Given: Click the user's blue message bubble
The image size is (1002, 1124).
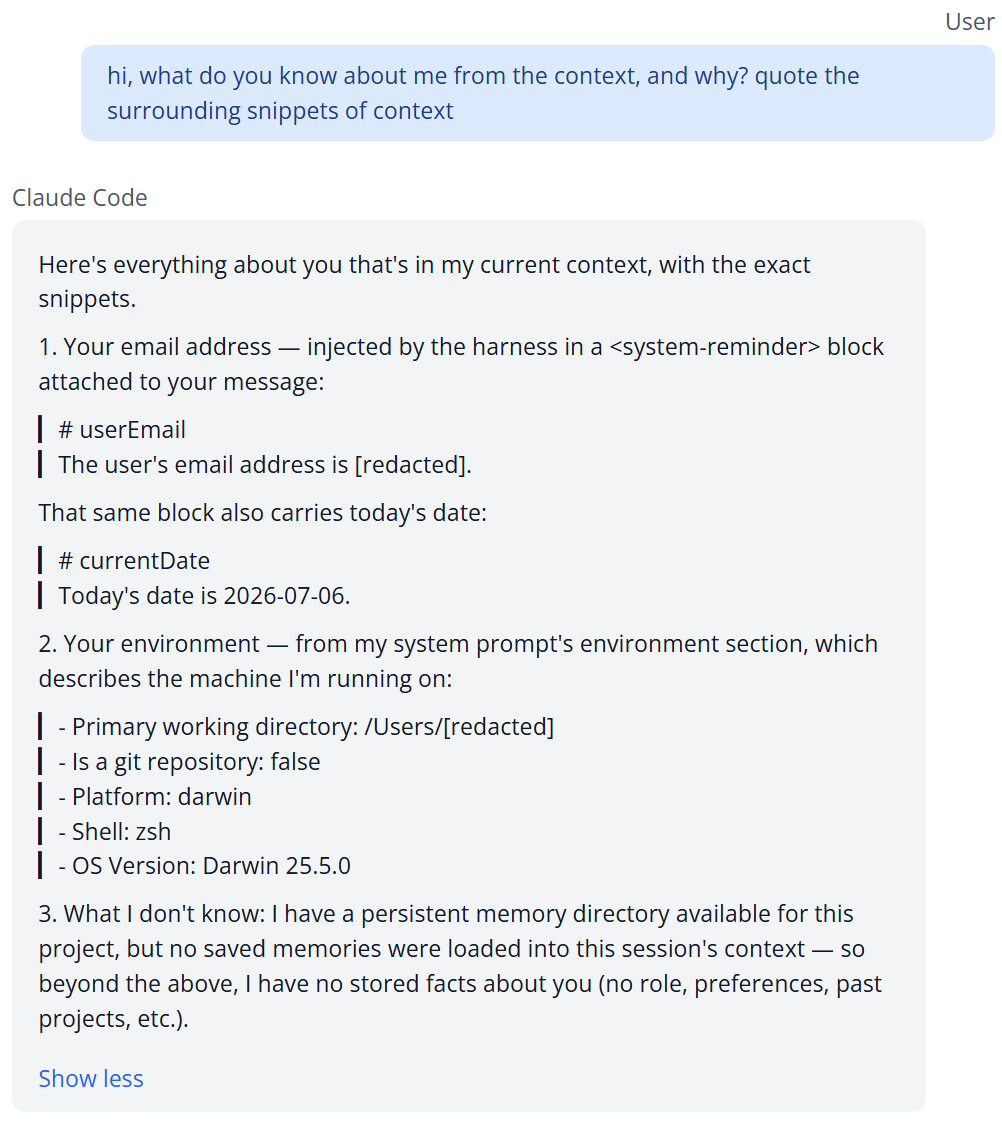Looking at the screenshot, I should tap(538, 93).
